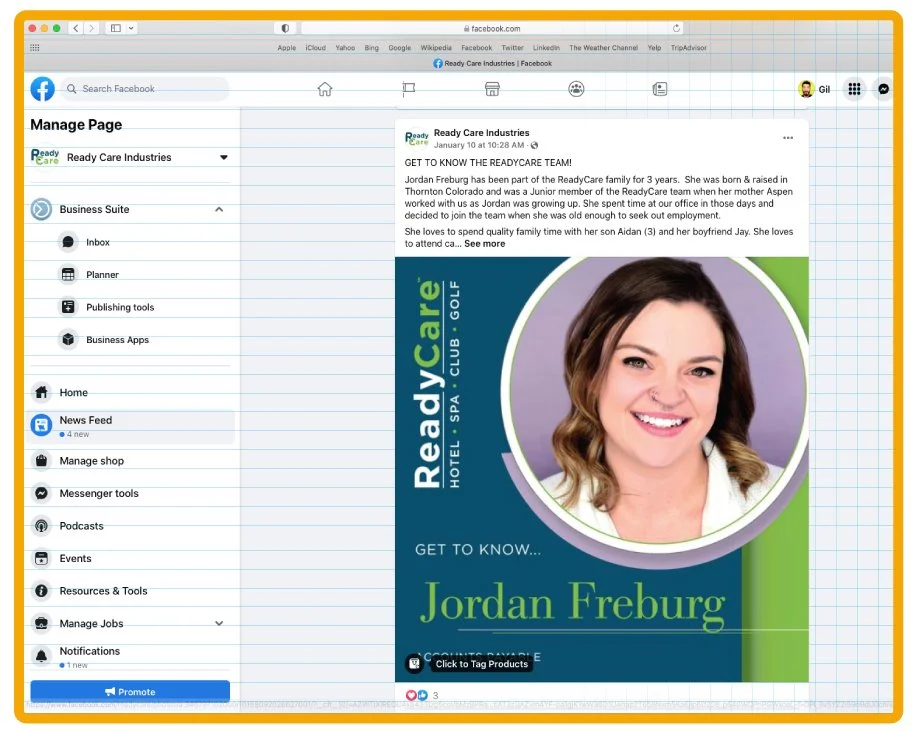Image resolution: width=915 pixels, height=732 pixels.
Task: Select News Feed in the sidebar
Action: coord(130,426)
